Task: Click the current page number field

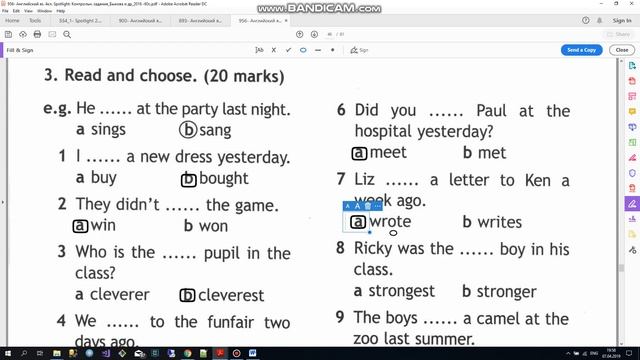Action: [329, 34]
